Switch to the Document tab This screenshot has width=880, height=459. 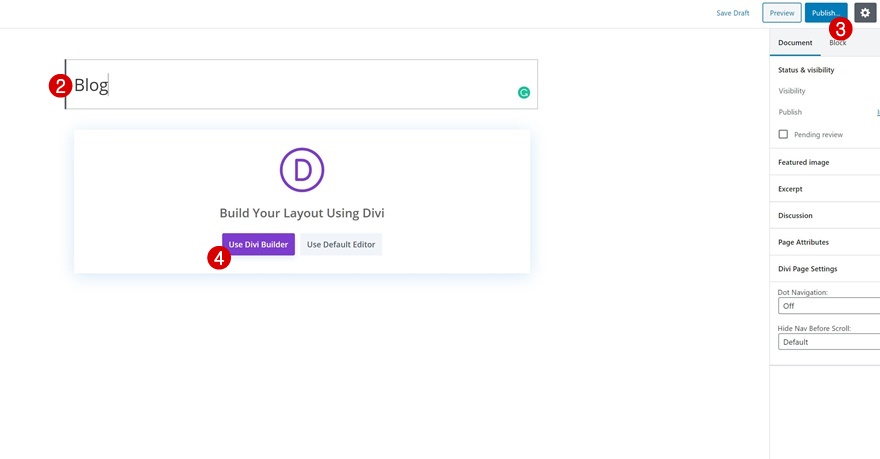point(795,43)
